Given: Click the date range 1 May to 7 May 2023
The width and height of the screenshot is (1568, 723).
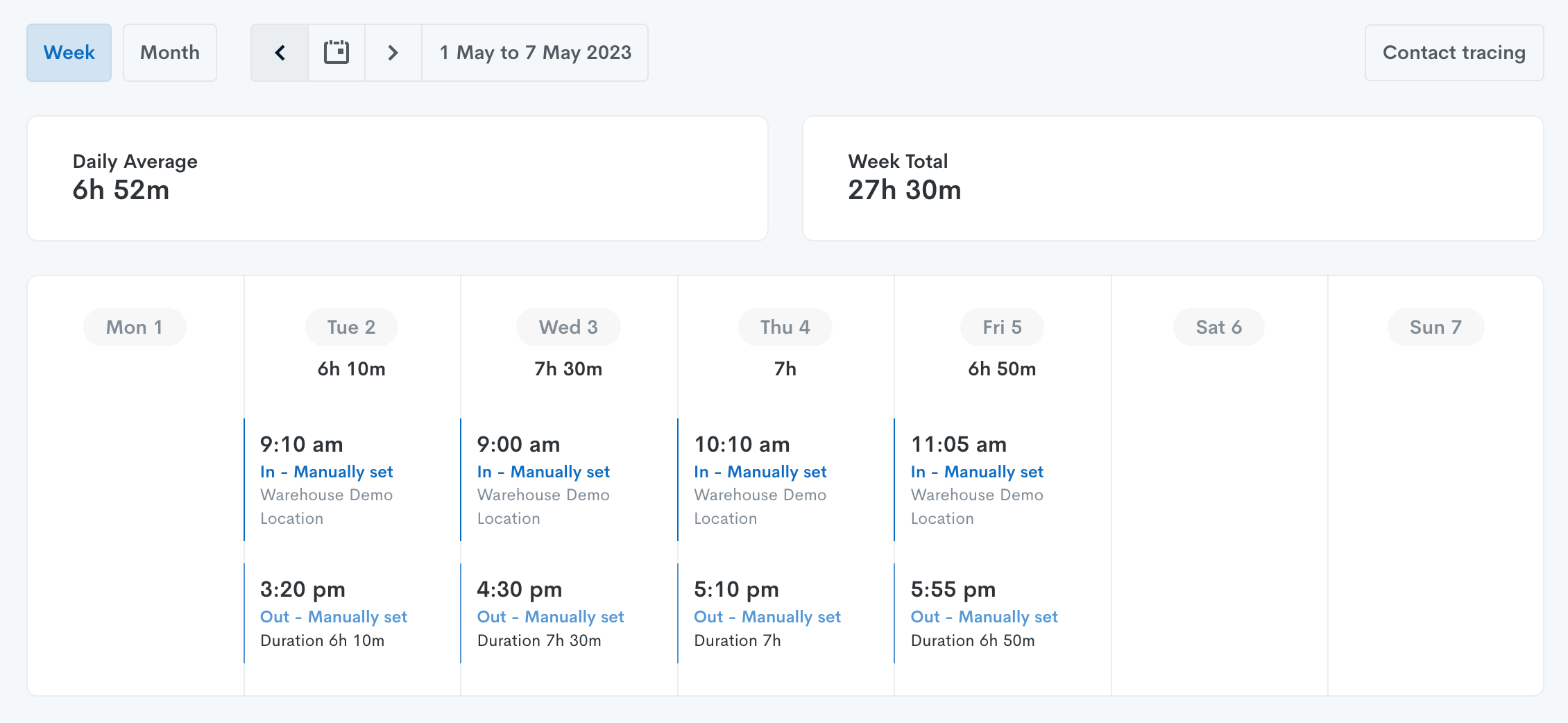Looking at the screenshot, I should coord(535,53).
